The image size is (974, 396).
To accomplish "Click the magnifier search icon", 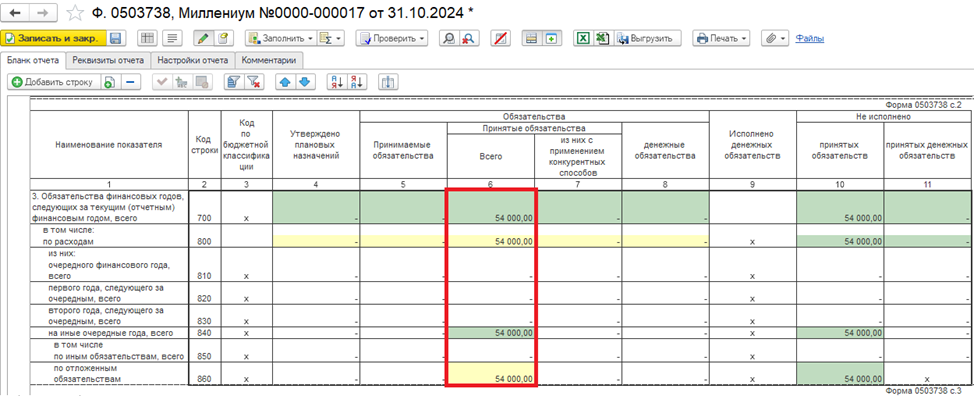I will pos(448,38).
